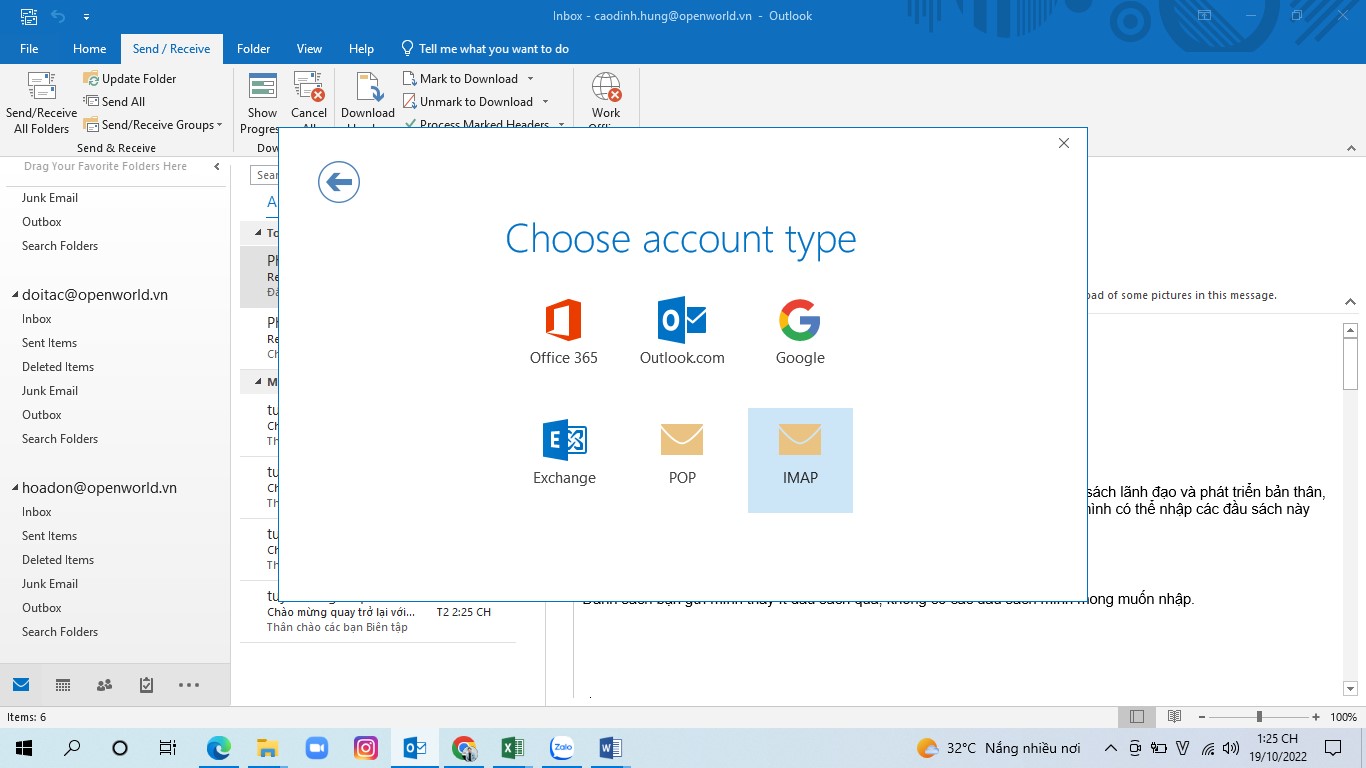Open the Ribbon Display Options button
This screenshot has width=1366, height=768.
(x=1205, y=16)
